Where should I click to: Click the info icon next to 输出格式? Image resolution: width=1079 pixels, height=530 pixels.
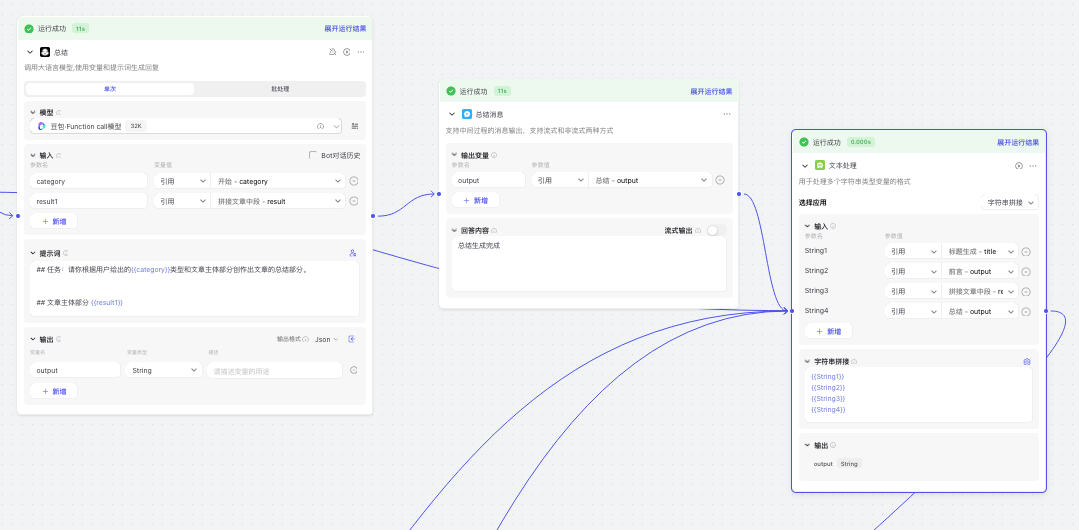(x=306, y=339)
